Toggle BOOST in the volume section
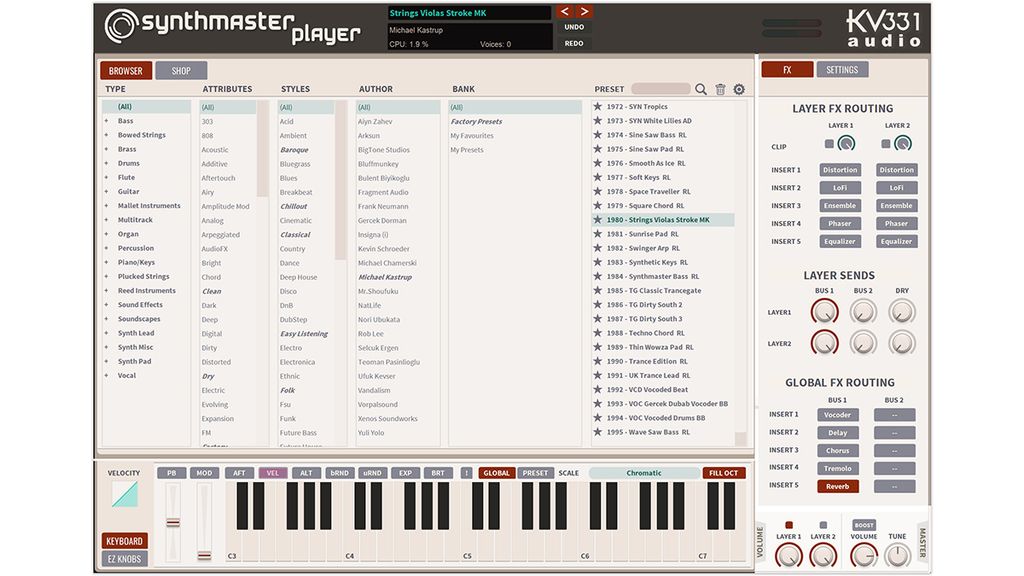The width and height of the screenshot is (1024, 576). (864, 527)
